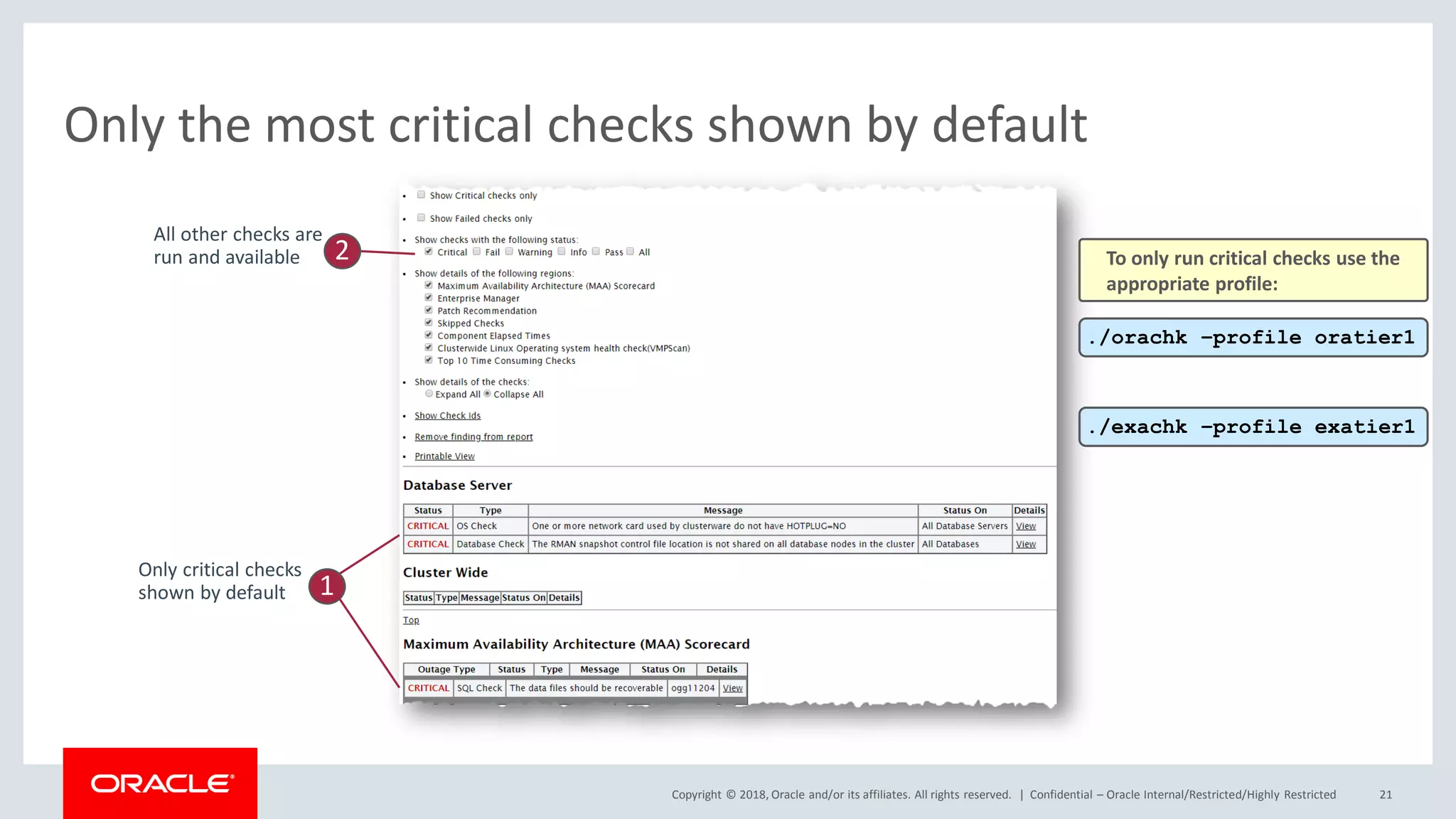
Task: Select the HOTPLUG=NO network card message
Action: (x=689, y=526)
